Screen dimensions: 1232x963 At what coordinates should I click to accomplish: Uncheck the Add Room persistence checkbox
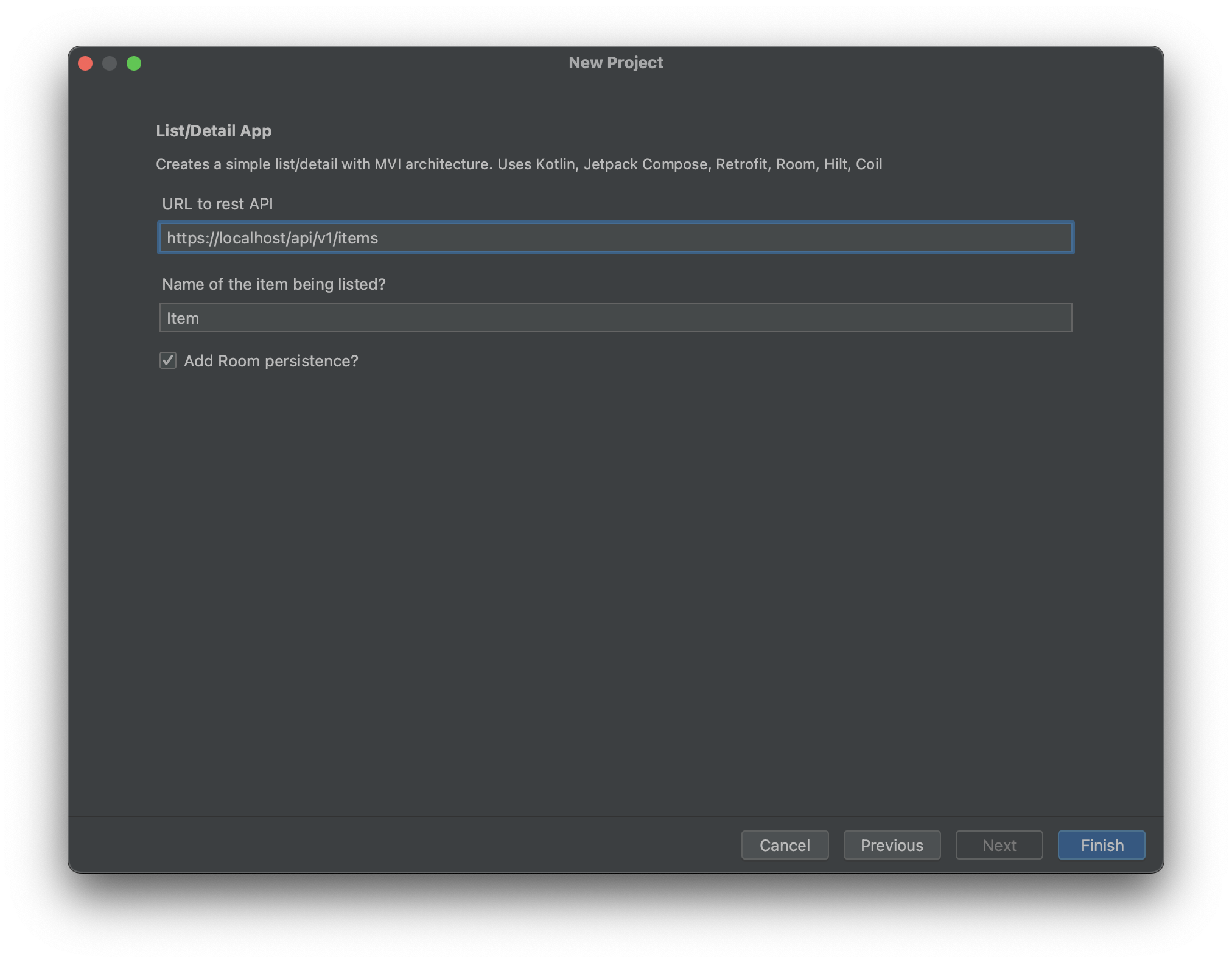pyautogui.click(x=168, y=360)
